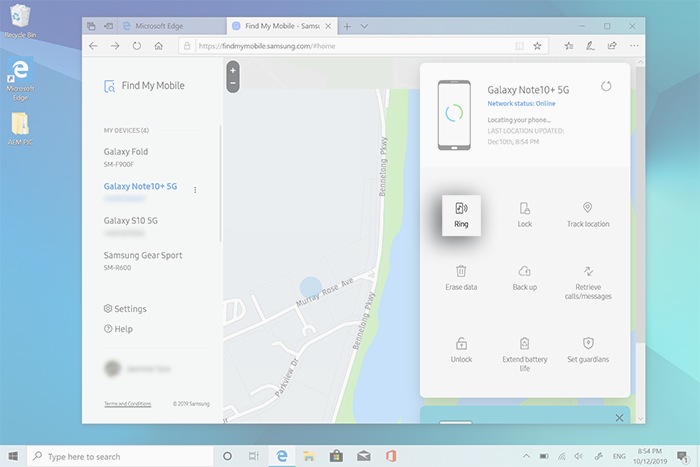Click the Ring action for Galaxy Note10+ 5G

point(461,215)
